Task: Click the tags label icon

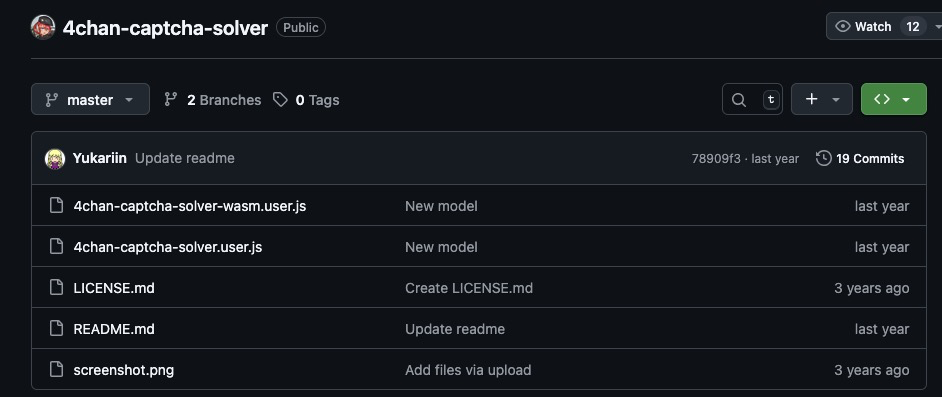Action: tap(280, 100)
